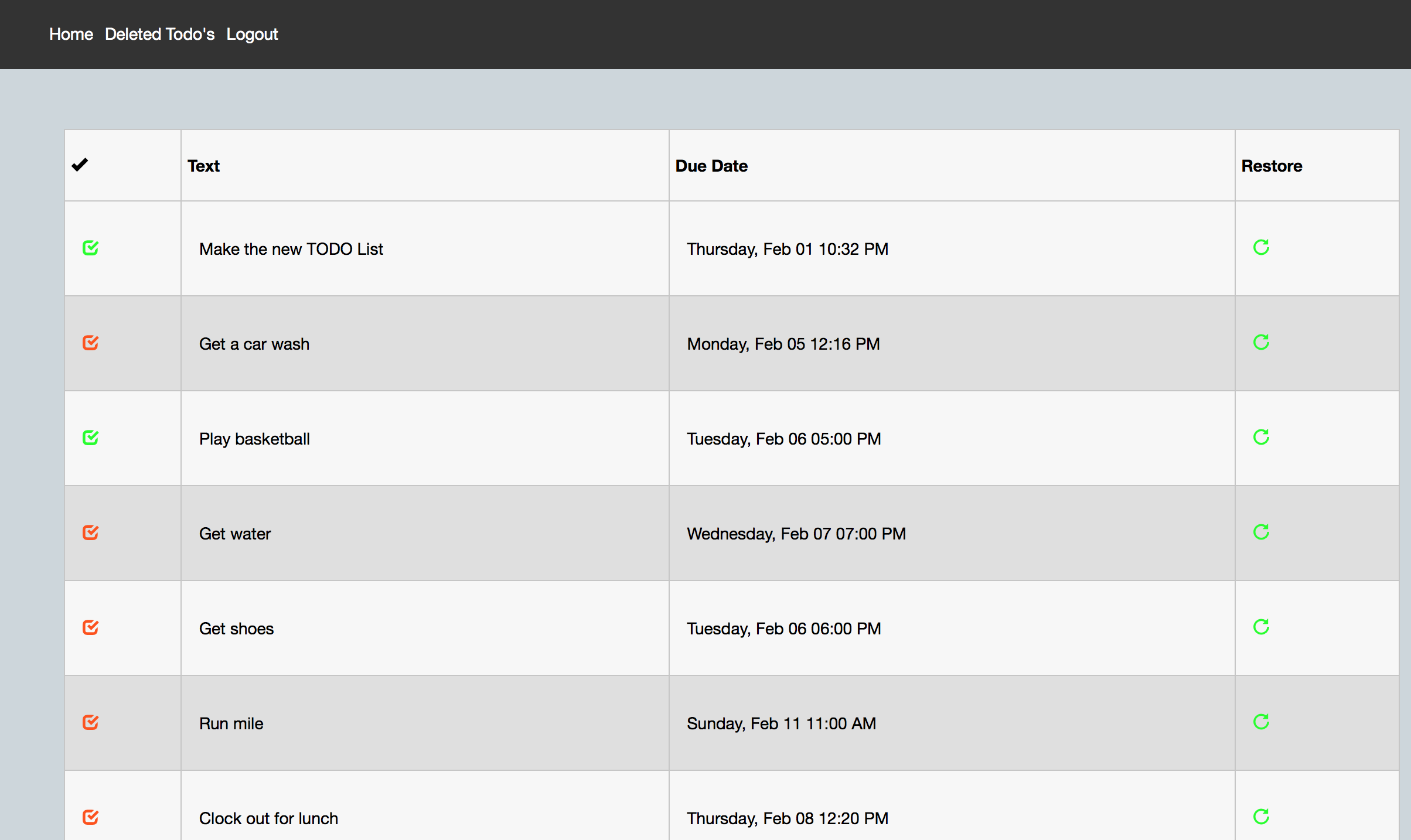Restore the 'Play basketball' todo
Viewport: 1411px width, 840px height.
point(1261,437)
